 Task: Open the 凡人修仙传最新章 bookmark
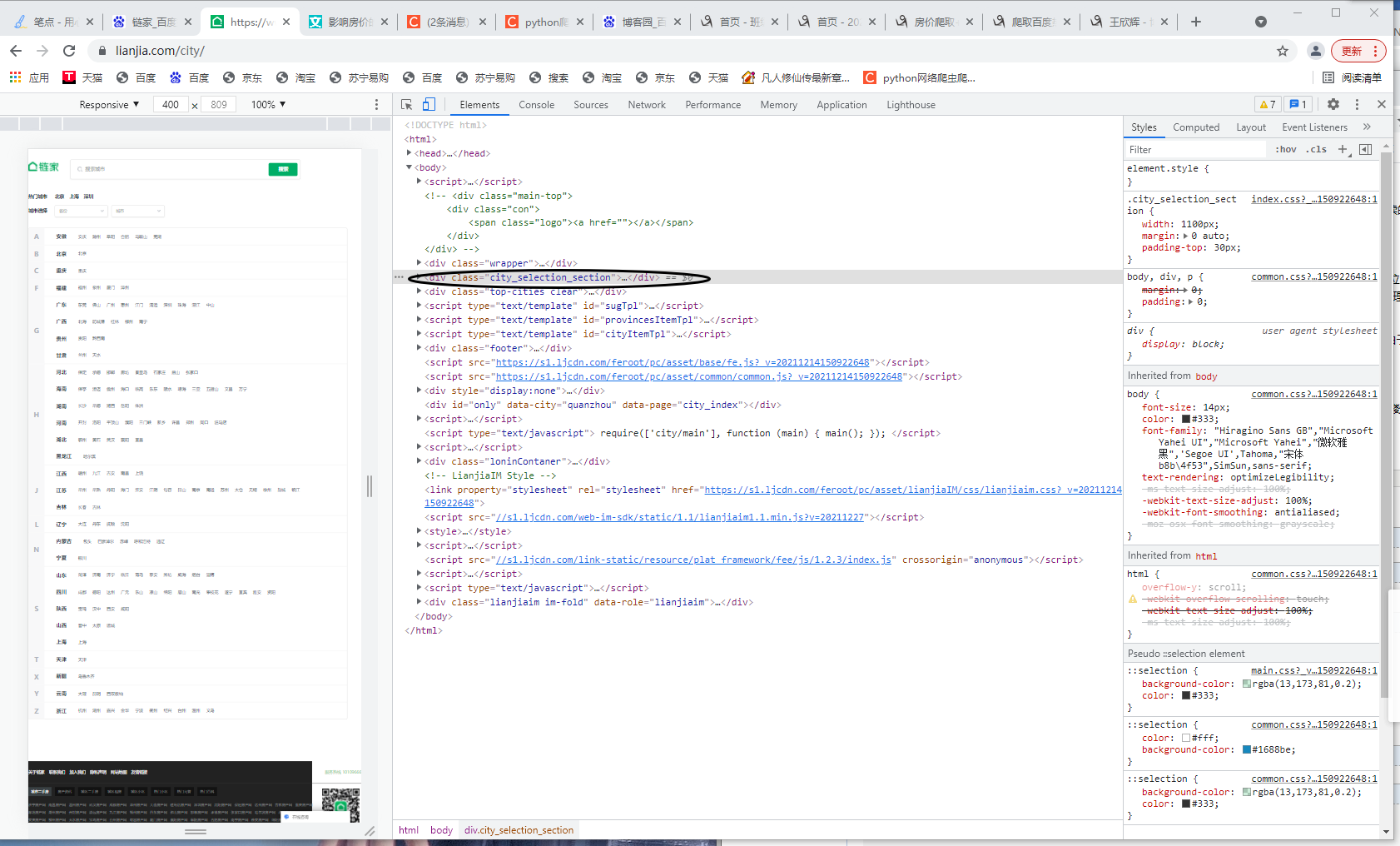point(796,77)
